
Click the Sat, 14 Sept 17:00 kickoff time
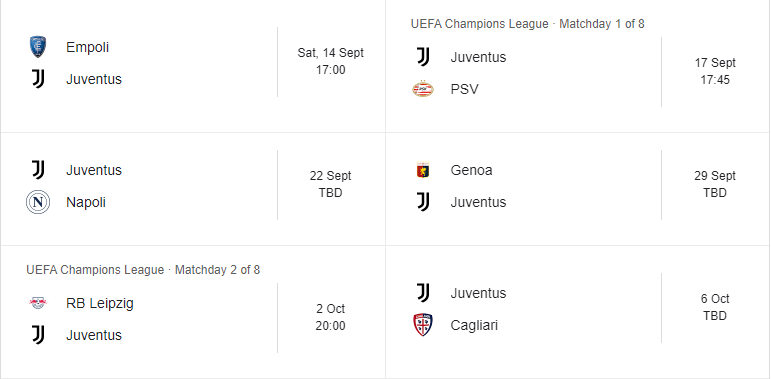(330, 61)
